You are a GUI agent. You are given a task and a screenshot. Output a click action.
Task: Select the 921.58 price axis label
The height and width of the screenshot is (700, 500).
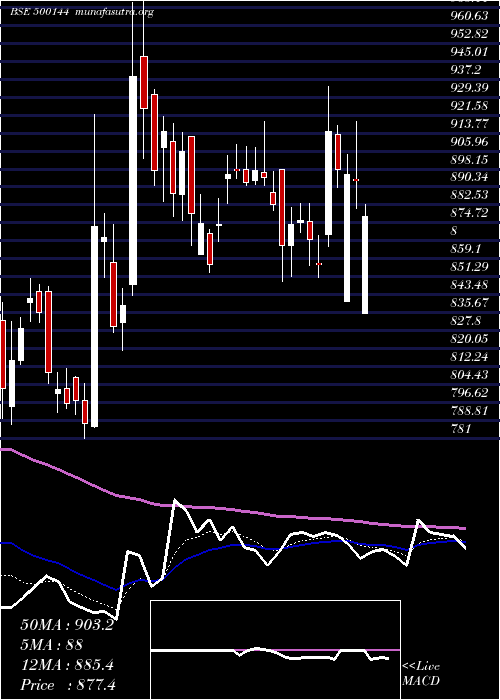point(469,106)
